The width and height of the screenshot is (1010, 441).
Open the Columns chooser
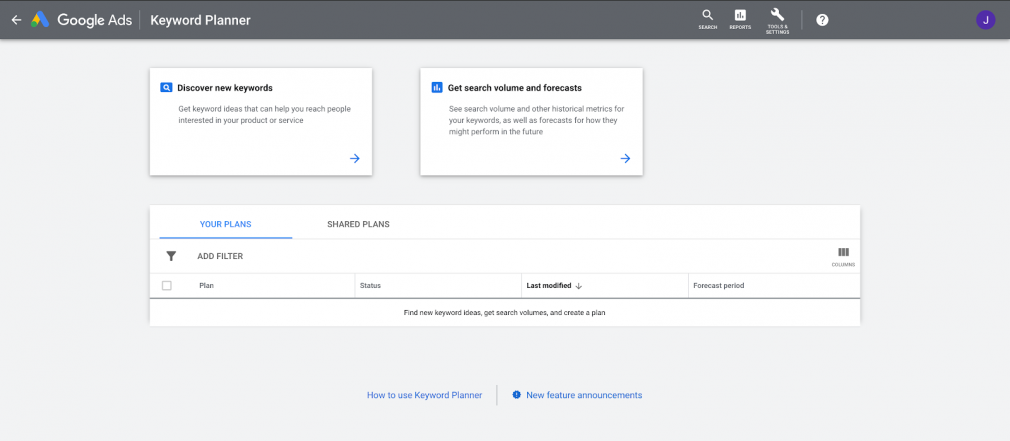(x=843, y=256)
